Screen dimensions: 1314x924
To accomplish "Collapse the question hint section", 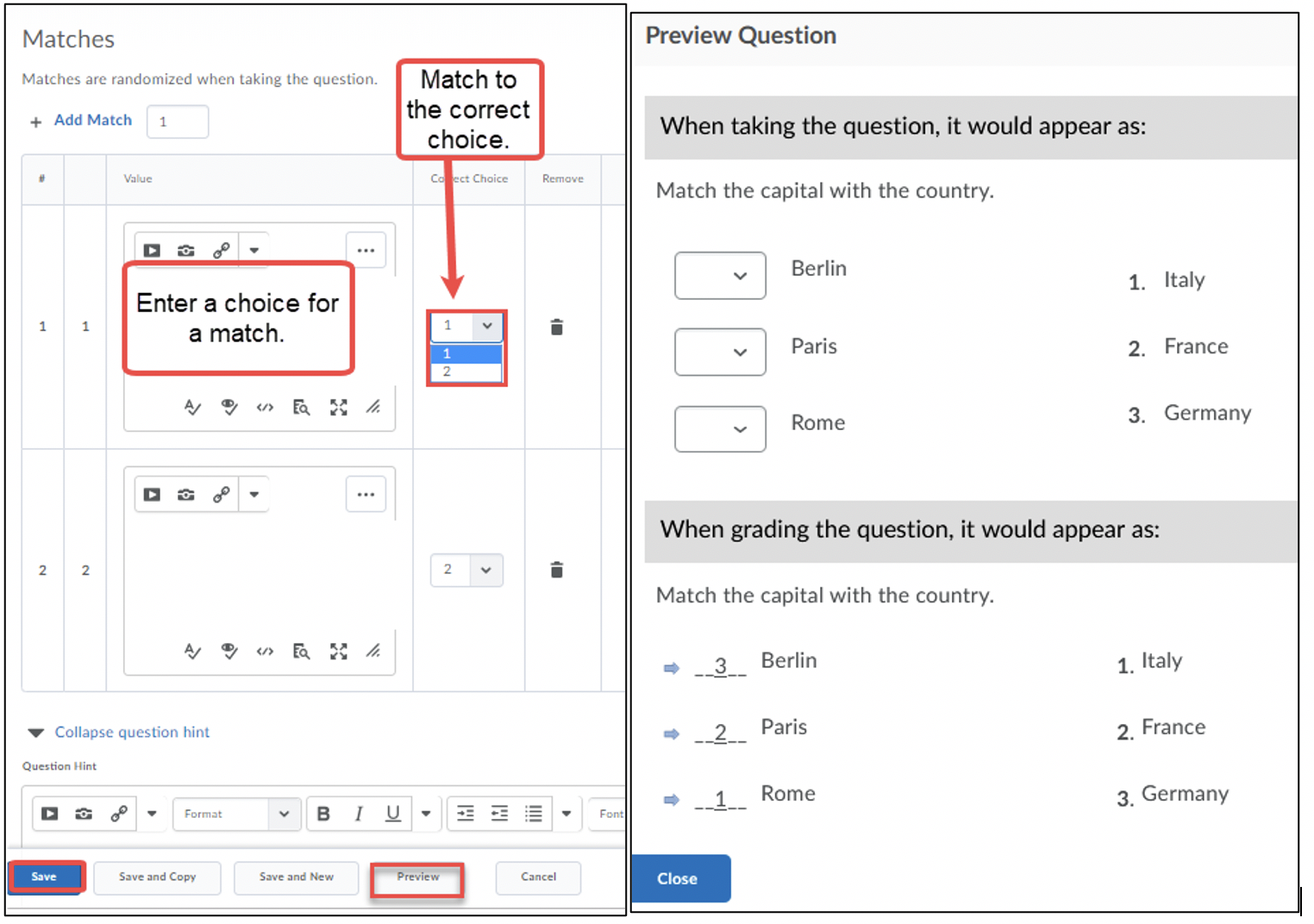I will (x=131, y=732).
